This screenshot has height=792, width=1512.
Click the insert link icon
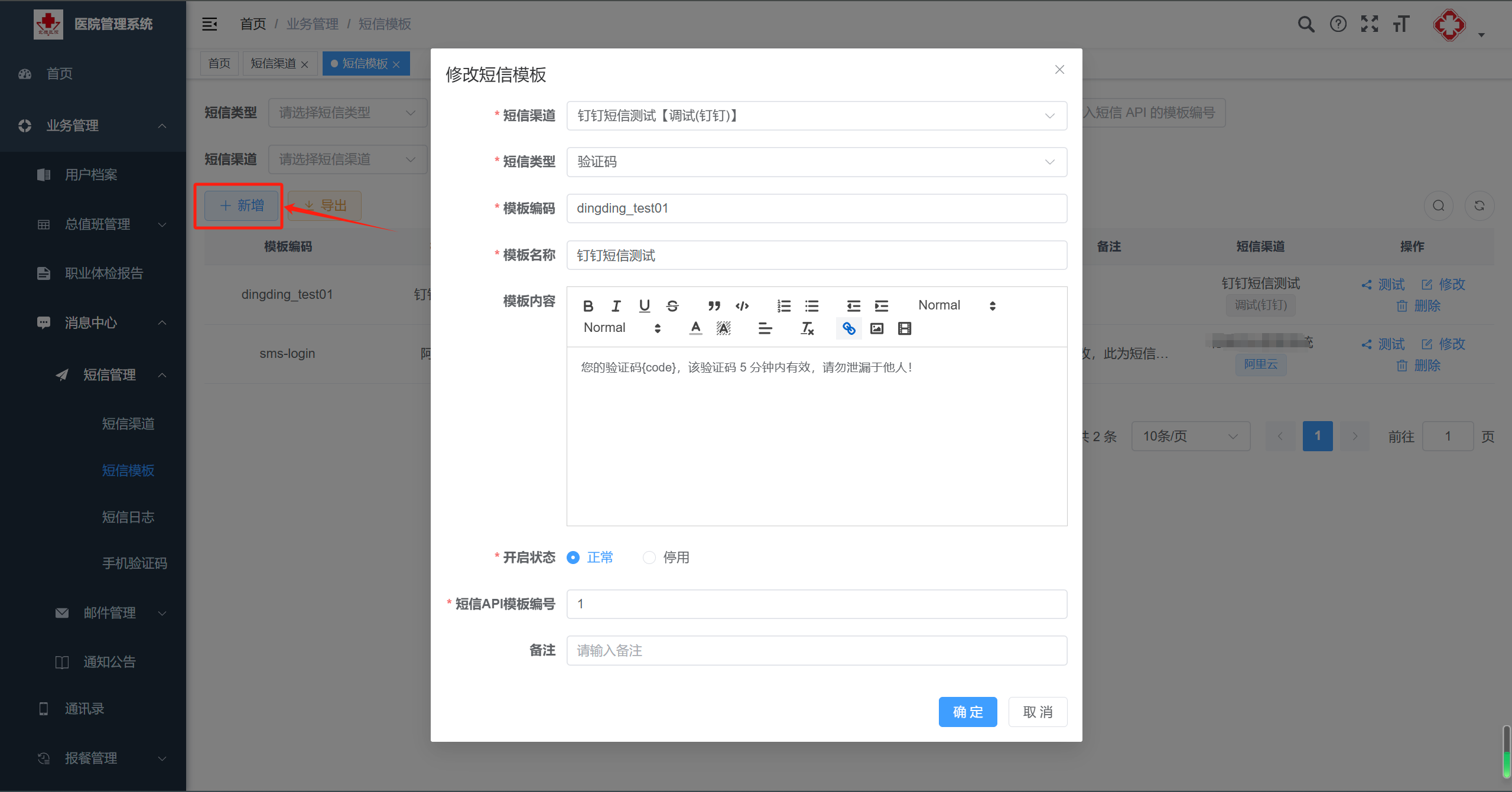[x=848, y=328]
